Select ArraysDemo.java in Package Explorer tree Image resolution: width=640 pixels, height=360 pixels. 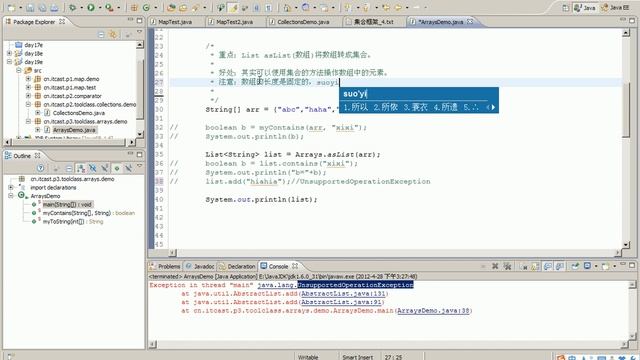(74, 130)
